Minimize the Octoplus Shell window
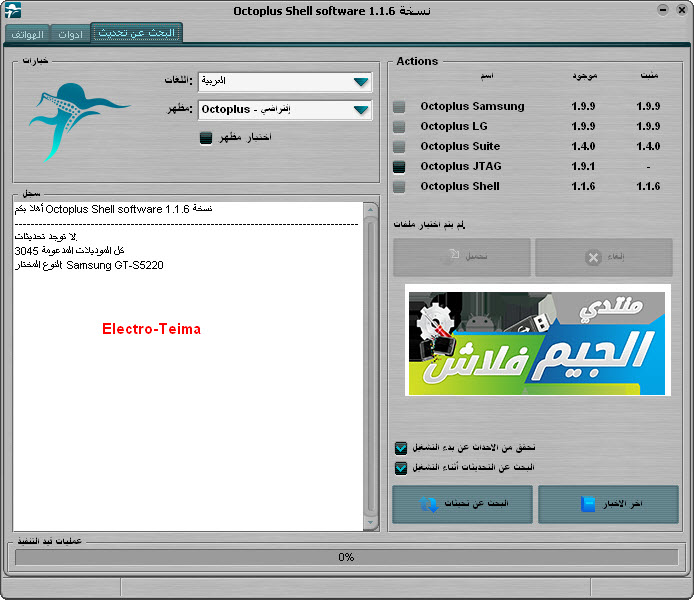694x600 pixels. point(663,10)
